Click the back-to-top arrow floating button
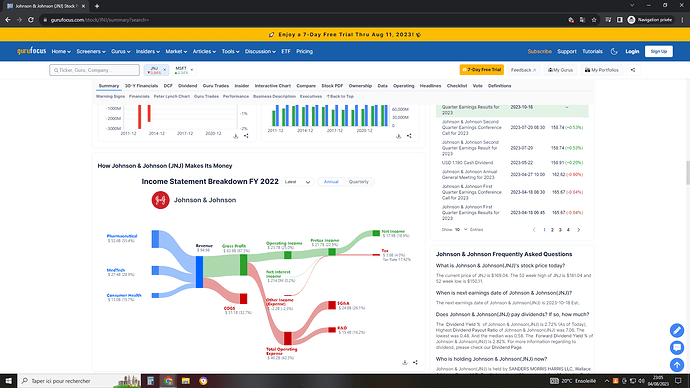The image size is (690, 388). pyautogui.click(x=677, y=365)
